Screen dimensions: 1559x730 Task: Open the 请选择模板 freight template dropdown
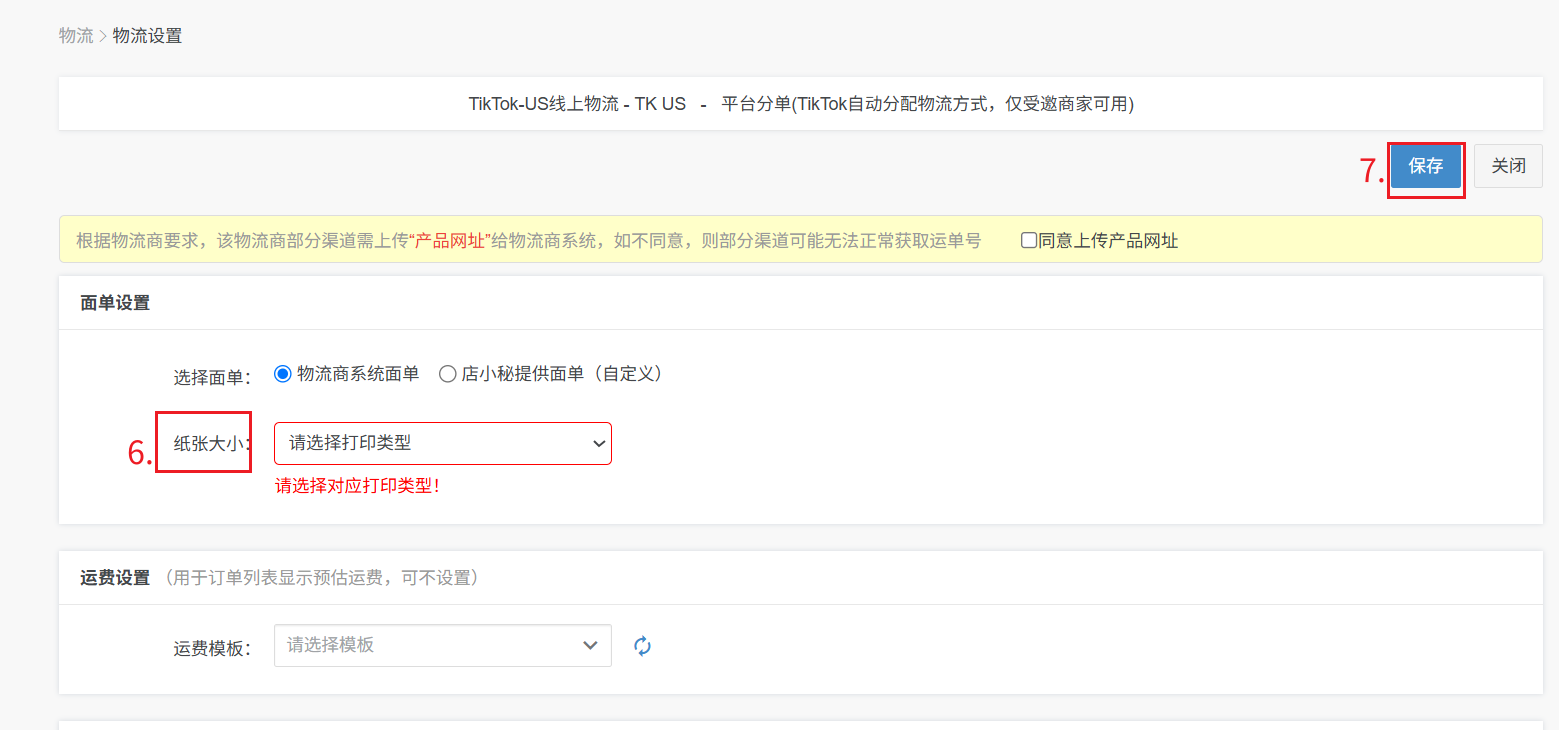[443, 645]
